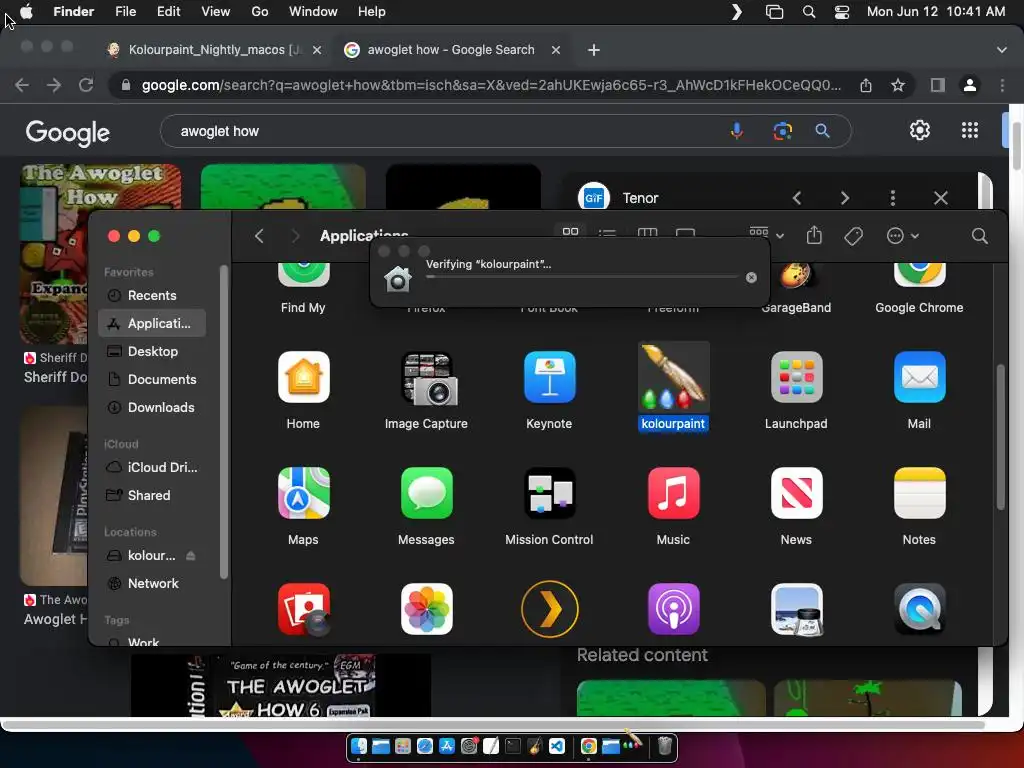Open the Notes app icon
1024x768 pixels.
[x=919, y=493]
